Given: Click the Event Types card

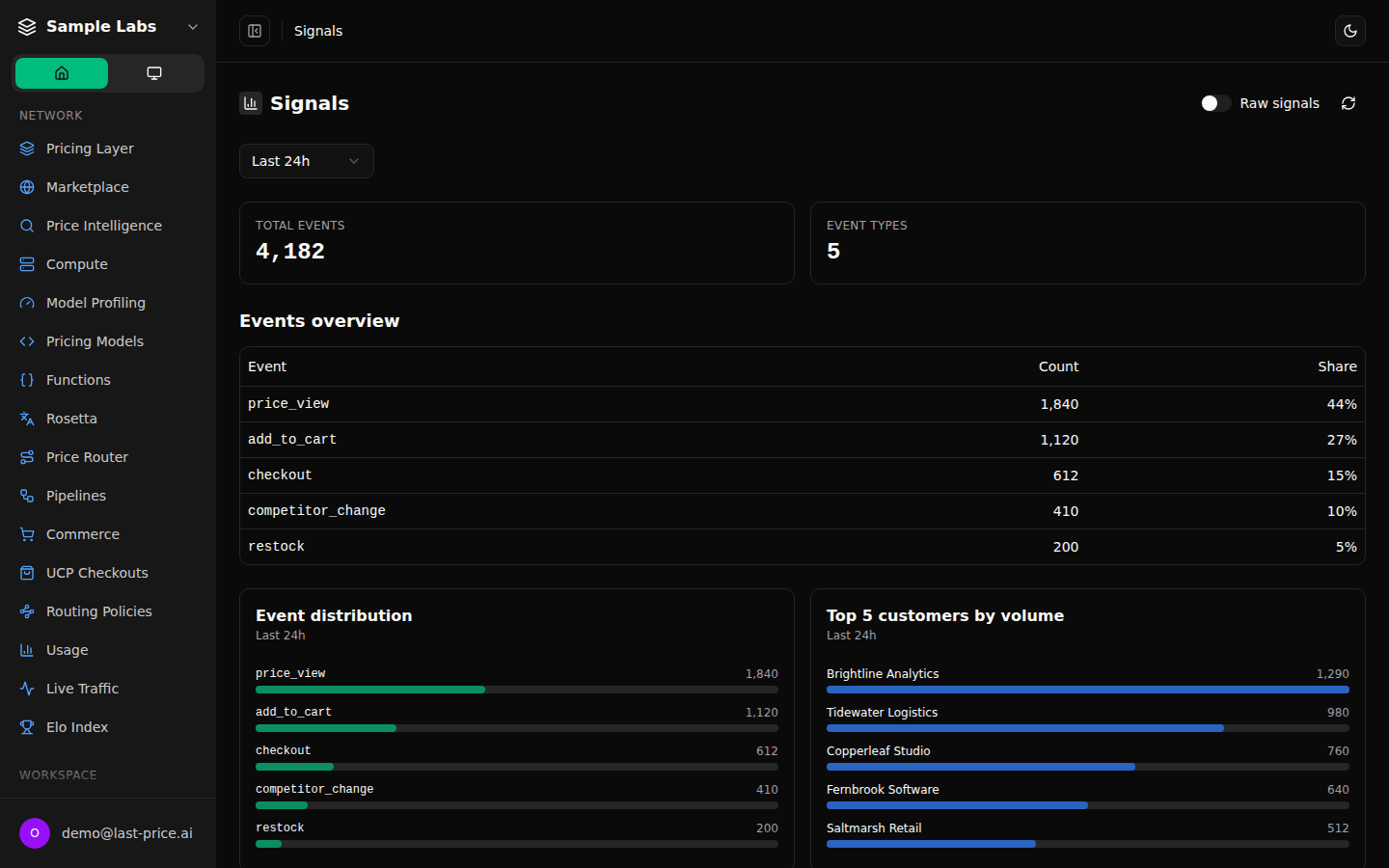Looking at the screenshot, I should pyautogui.click(x=1088, y=243).
